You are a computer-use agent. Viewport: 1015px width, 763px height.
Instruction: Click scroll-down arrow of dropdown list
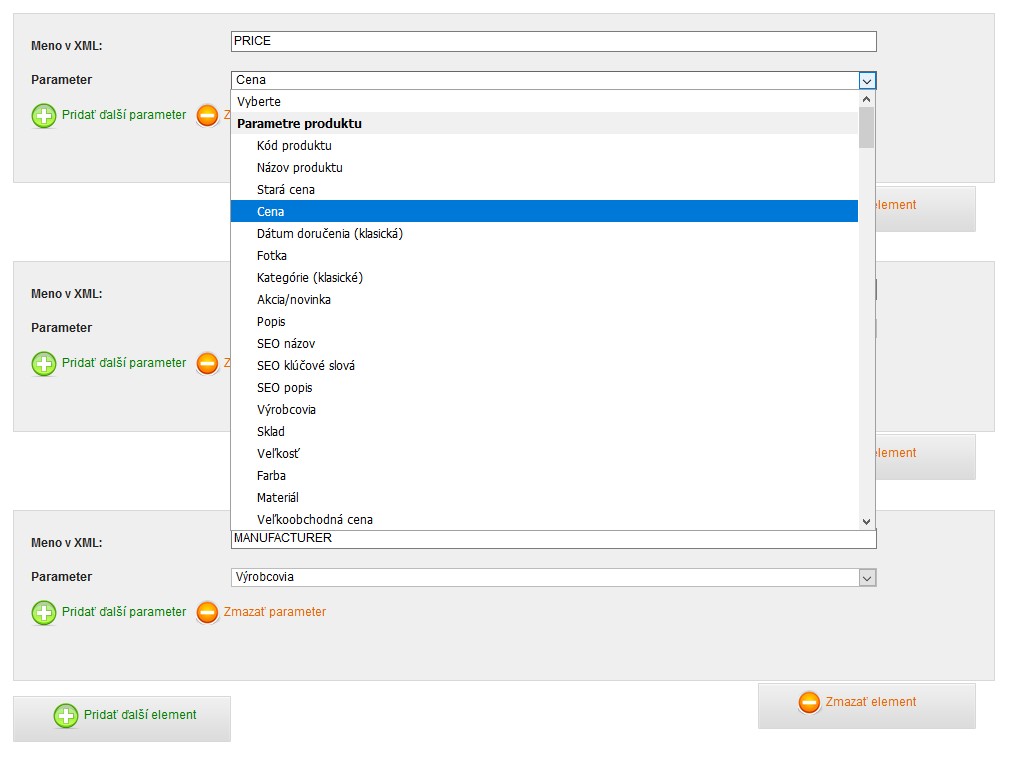pyautogui.click(x=867, y=521)
